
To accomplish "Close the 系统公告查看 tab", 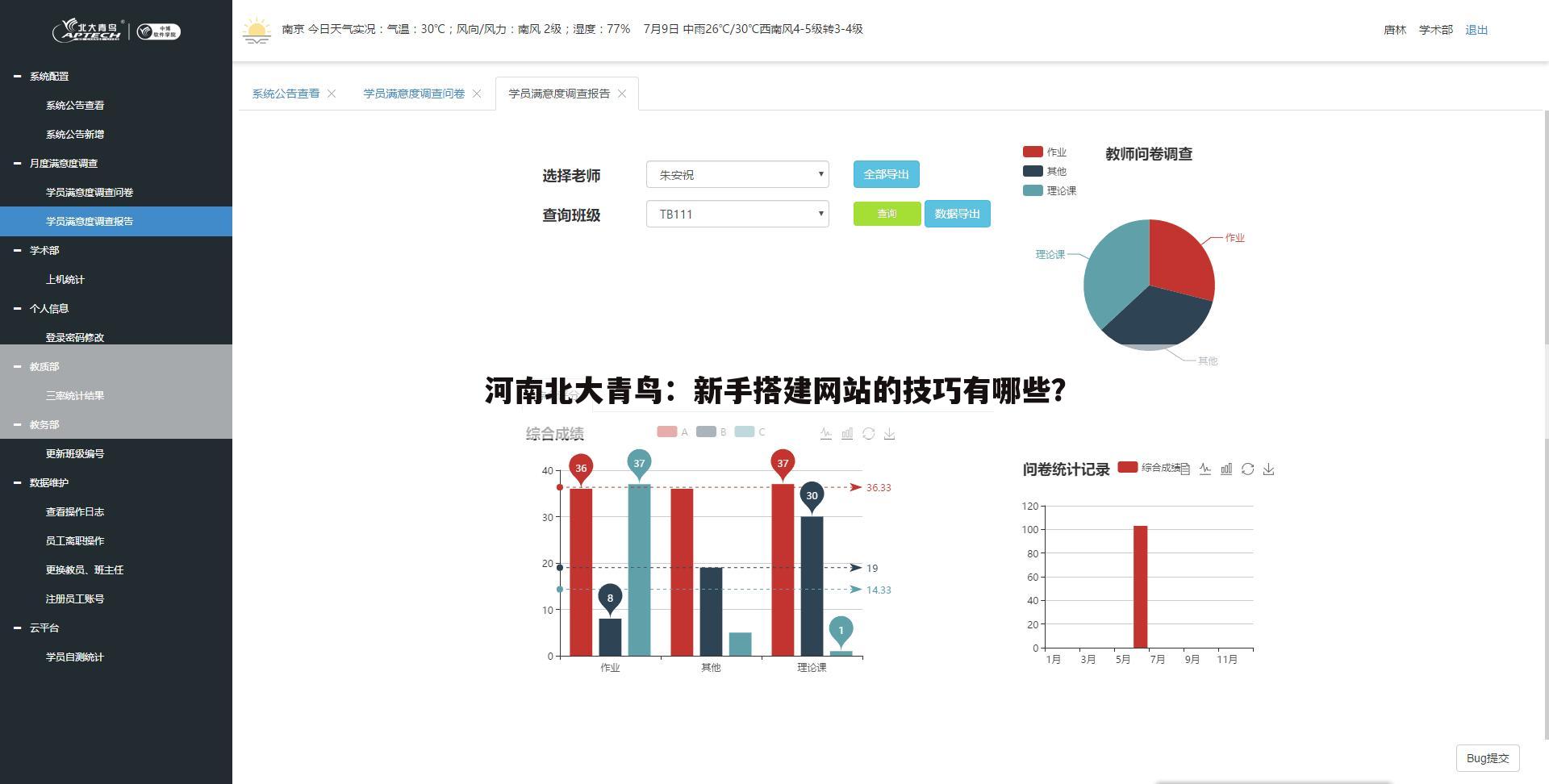I will (332, 94).
